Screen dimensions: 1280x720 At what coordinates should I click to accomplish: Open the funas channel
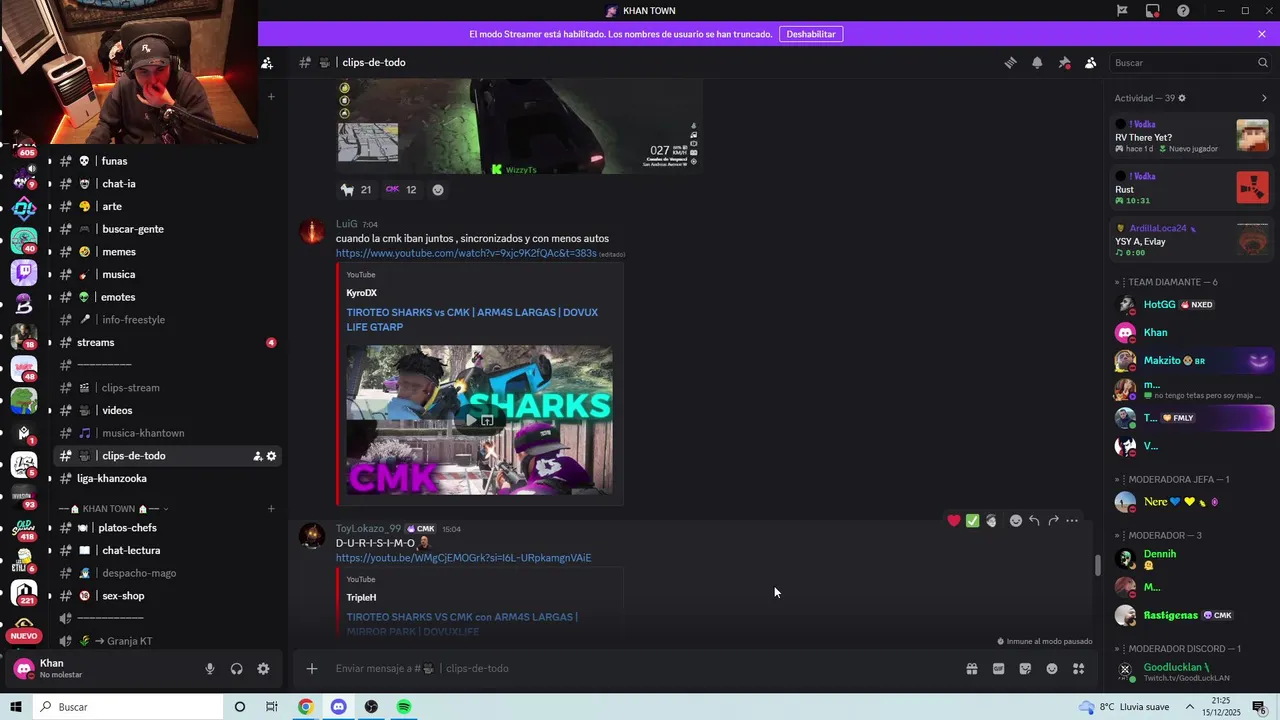[x=167, y=161]
